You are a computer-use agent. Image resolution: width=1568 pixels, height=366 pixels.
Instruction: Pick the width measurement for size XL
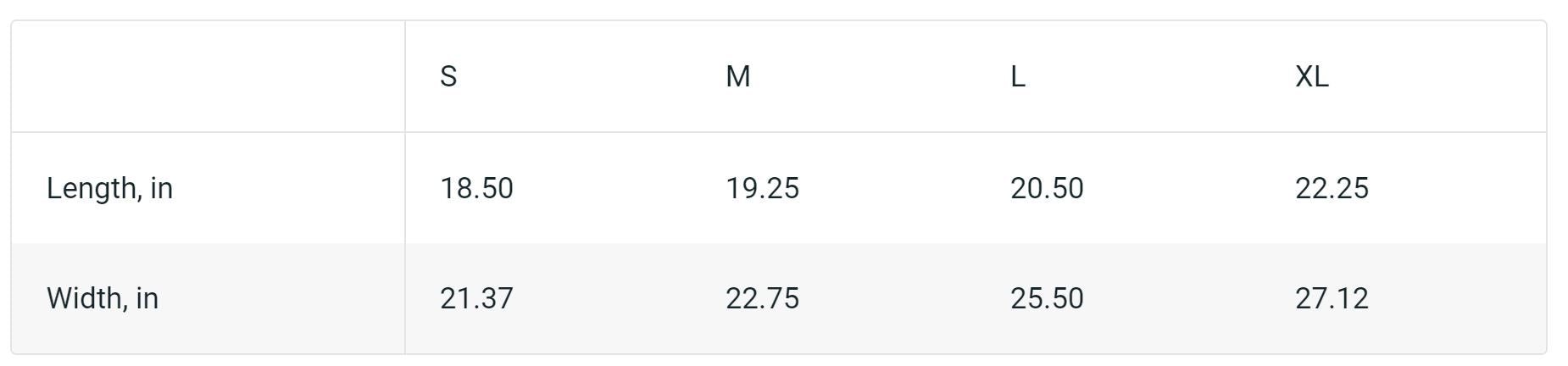(1332, 298)
